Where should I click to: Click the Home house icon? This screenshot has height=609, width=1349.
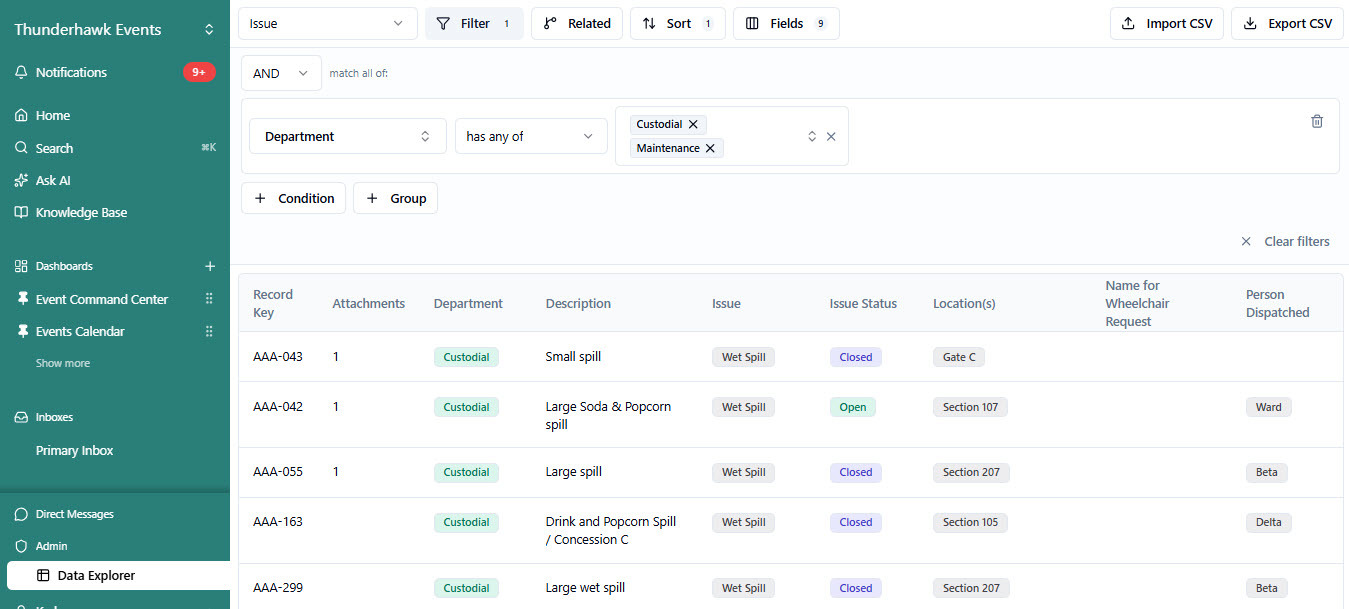[21, 115]
